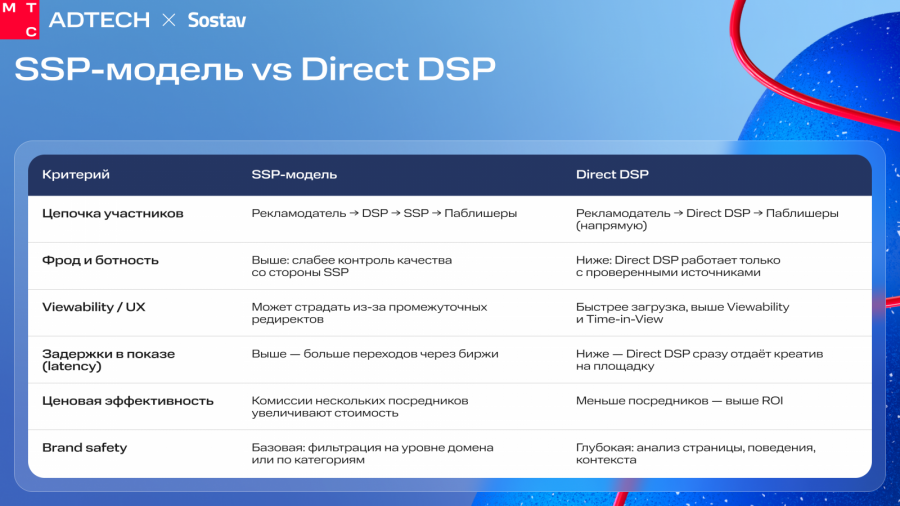The width and height of the screenshot is (900, 506).
Task: Select the slide title SSP-модель vs Direct DSP
Action: pos(255,69)
